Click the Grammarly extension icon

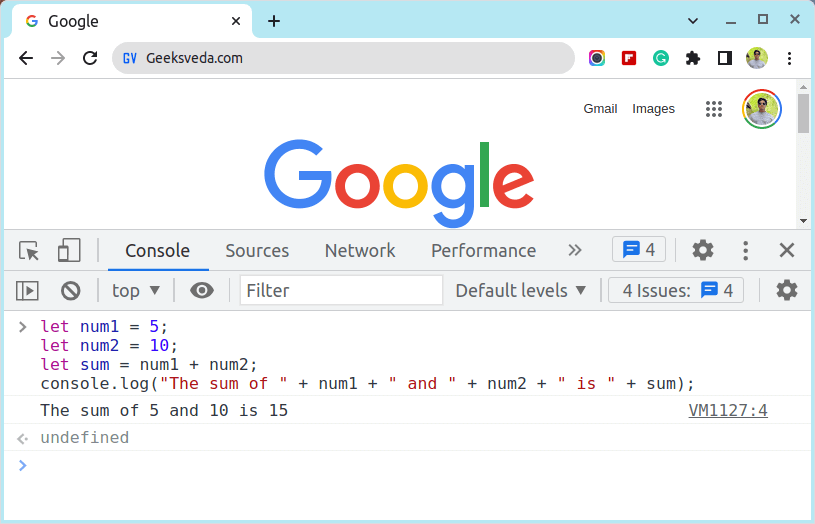tap(661, 58)
